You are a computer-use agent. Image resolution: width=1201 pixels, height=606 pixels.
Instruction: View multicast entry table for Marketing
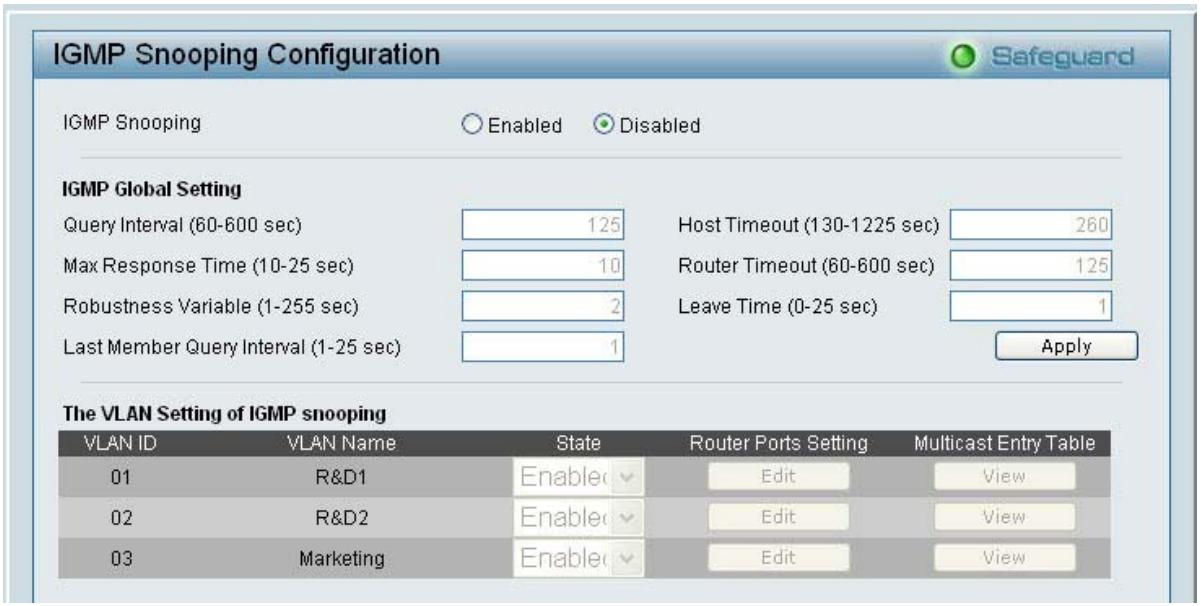[1004, 558]
